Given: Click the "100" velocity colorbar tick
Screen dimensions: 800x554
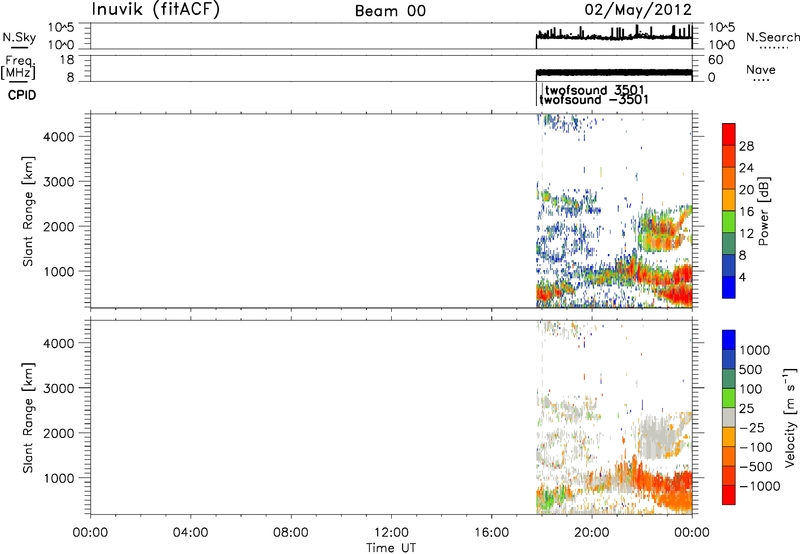Looking at the screenshot, I should pyautogui.click(x=751, y=389).
